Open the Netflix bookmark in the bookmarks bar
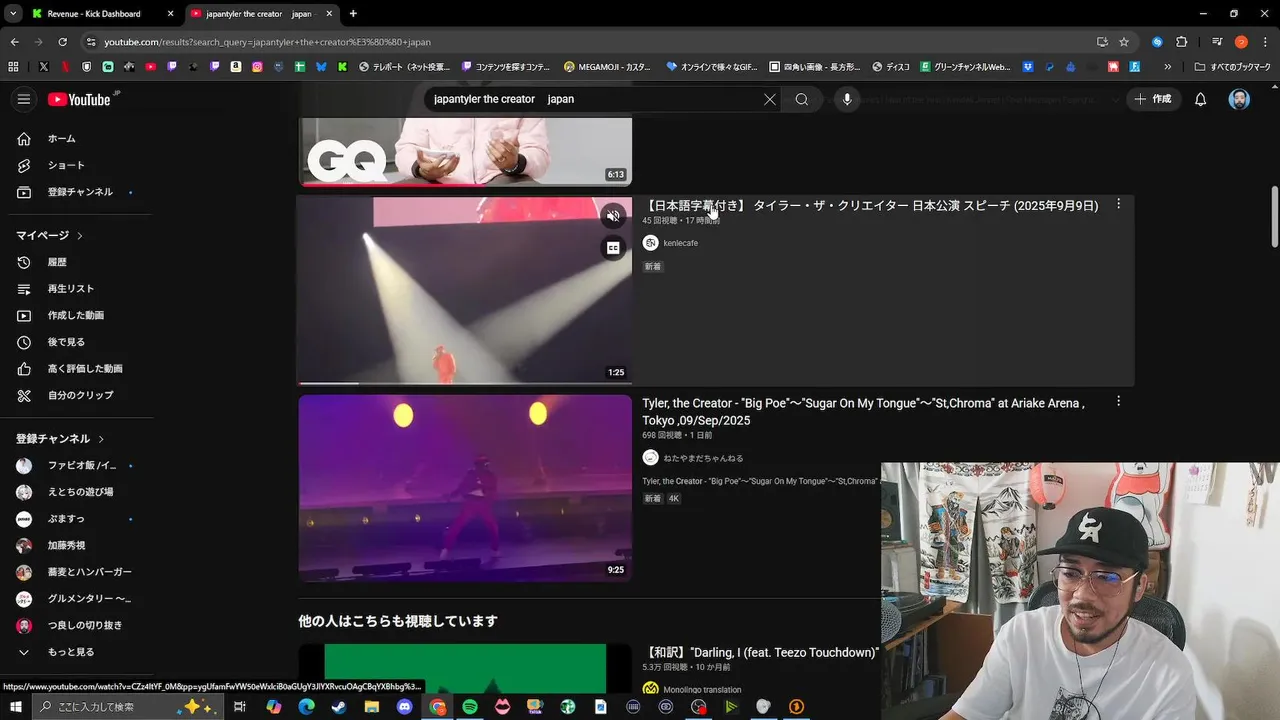 [65, 67]
